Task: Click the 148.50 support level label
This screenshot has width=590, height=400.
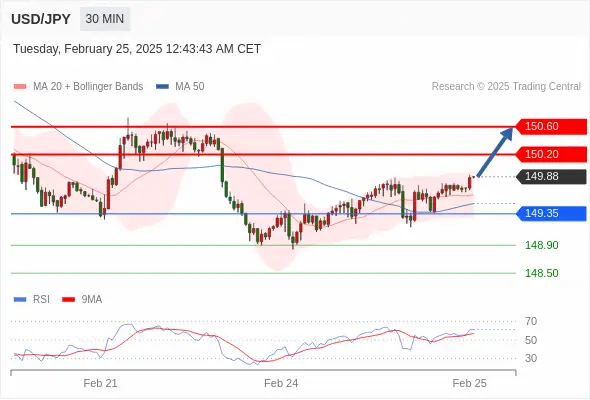Action: point(542,273)
